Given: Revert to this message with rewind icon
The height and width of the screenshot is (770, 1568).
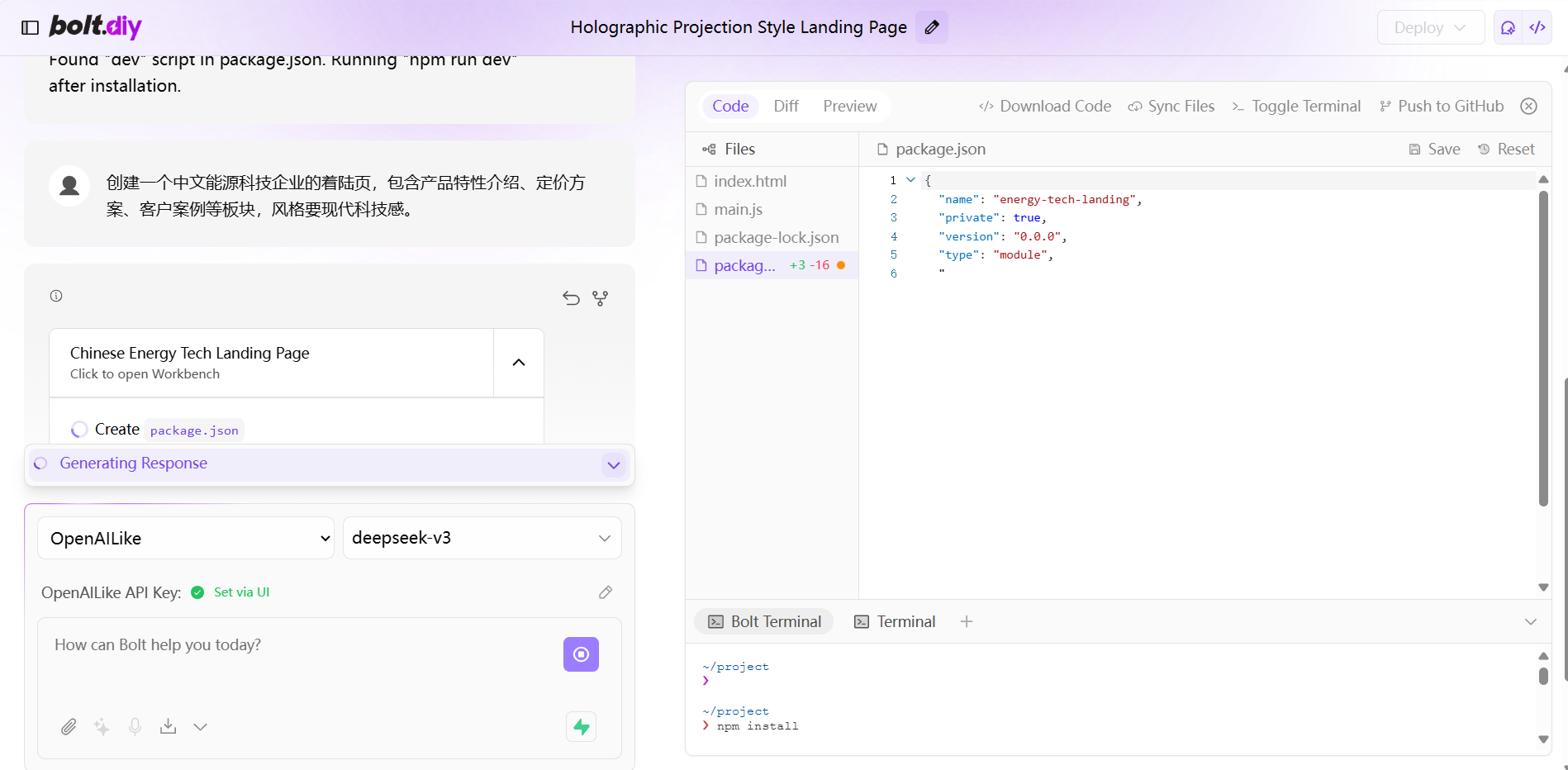Looking at the screenshot, I should tap(571, 297).
